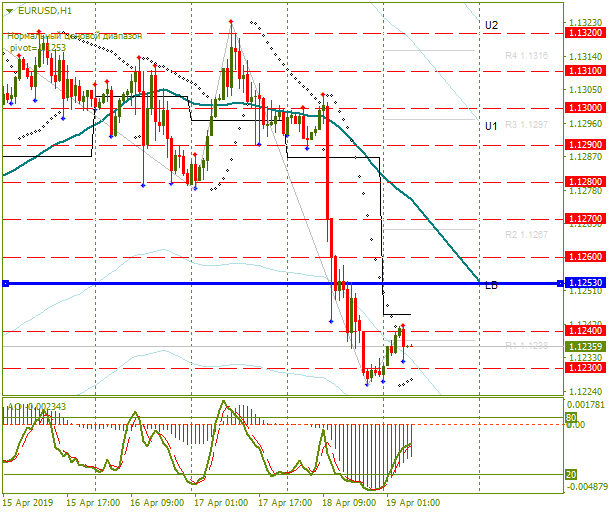The image size is (609, 514).
Task: Click the 0.001781 indicator scale value
Action: (586, 405)
